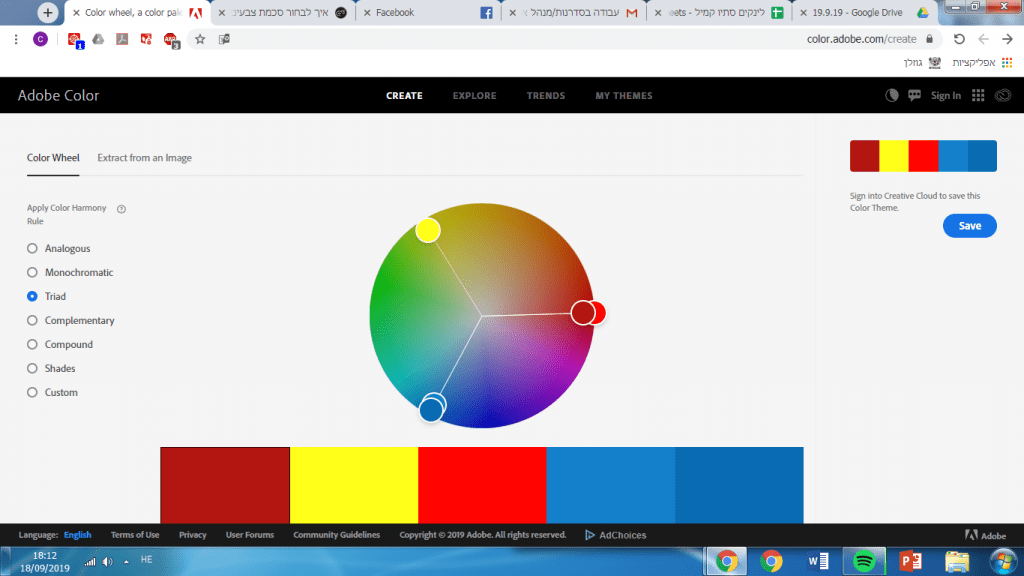Click Sign In in the header
The width and height of the screenshot is (1024, 576).
946,95
